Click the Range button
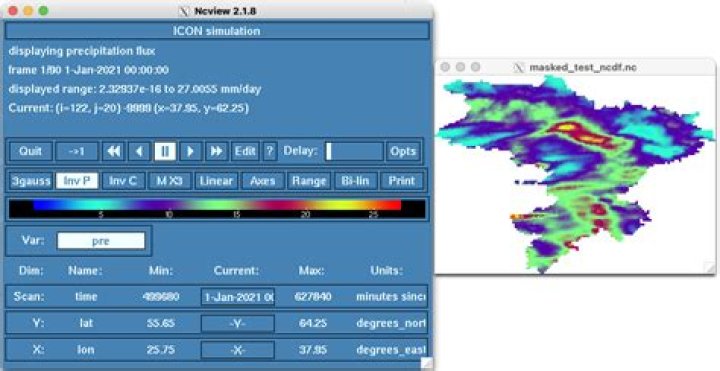 point(309,181)
